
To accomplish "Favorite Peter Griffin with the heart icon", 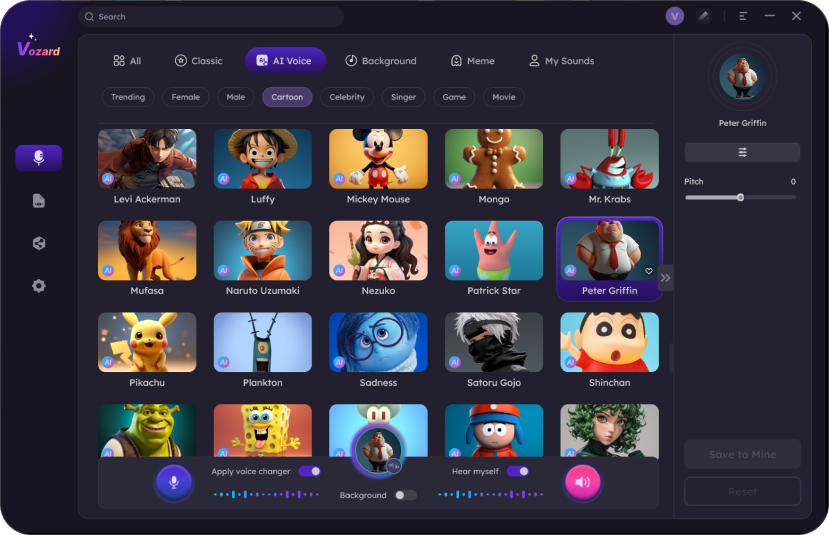I will tap(649, 271).
